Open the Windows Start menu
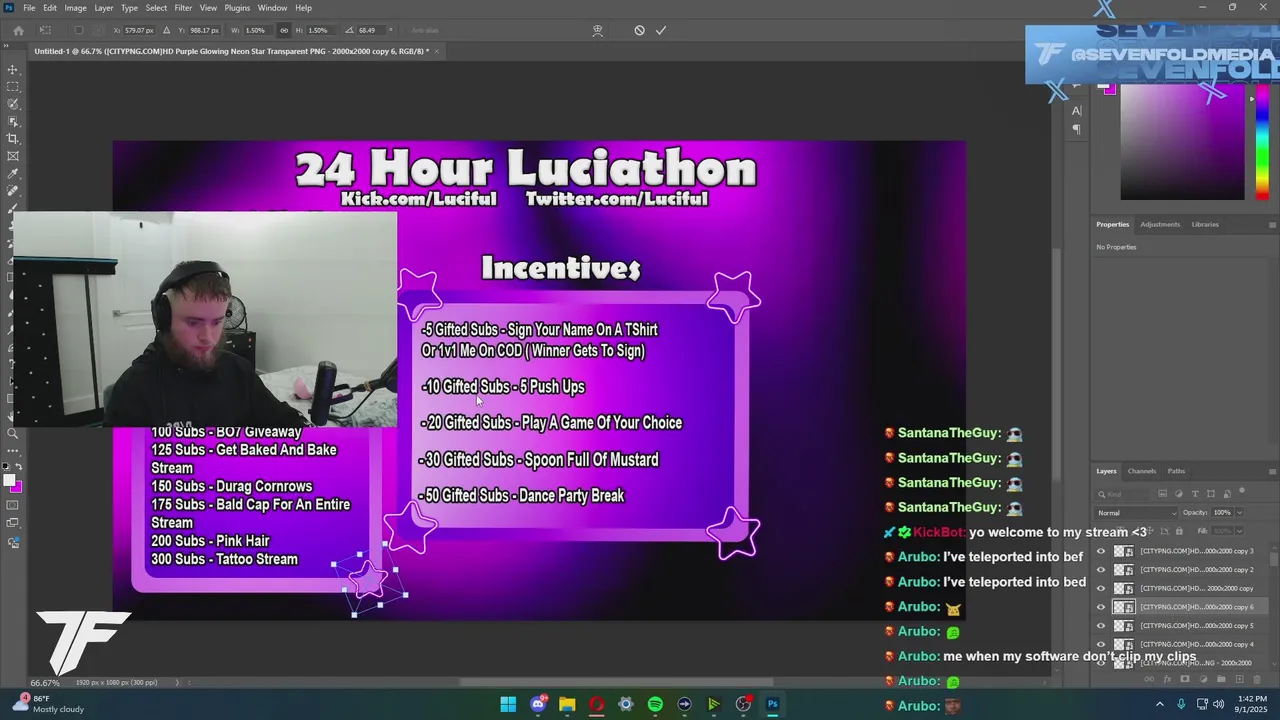This screenshot has width=1280, height=720. tap(508, 704)
